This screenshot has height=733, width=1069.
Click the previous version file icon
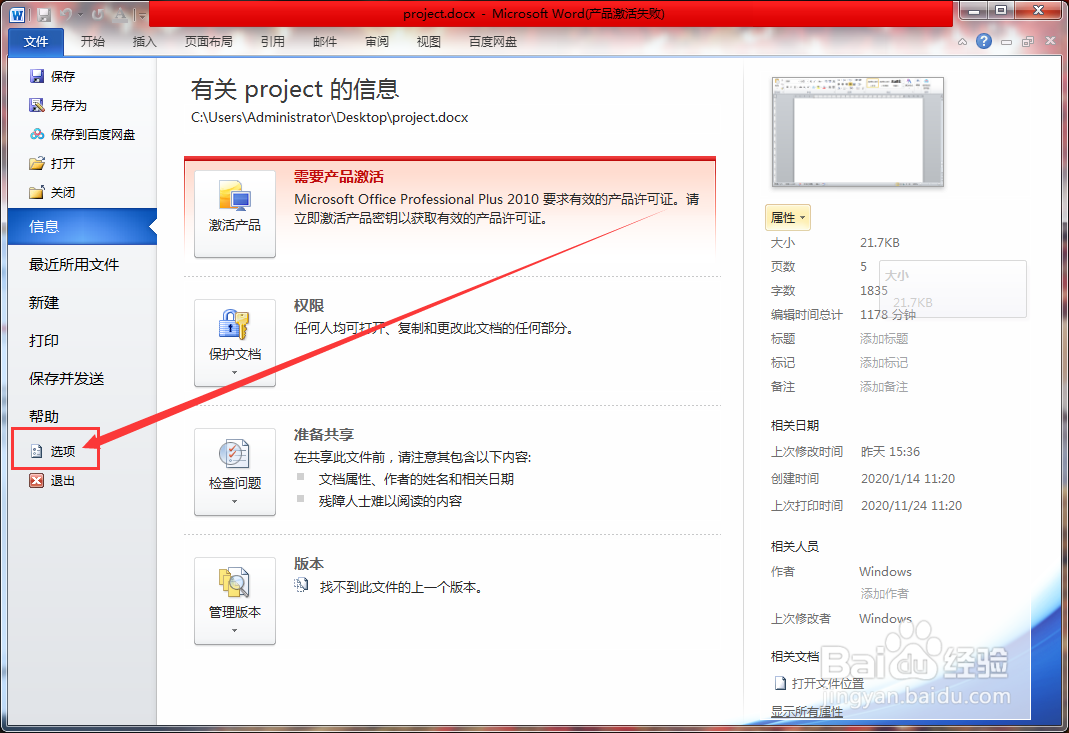click(x=301, y=585)
